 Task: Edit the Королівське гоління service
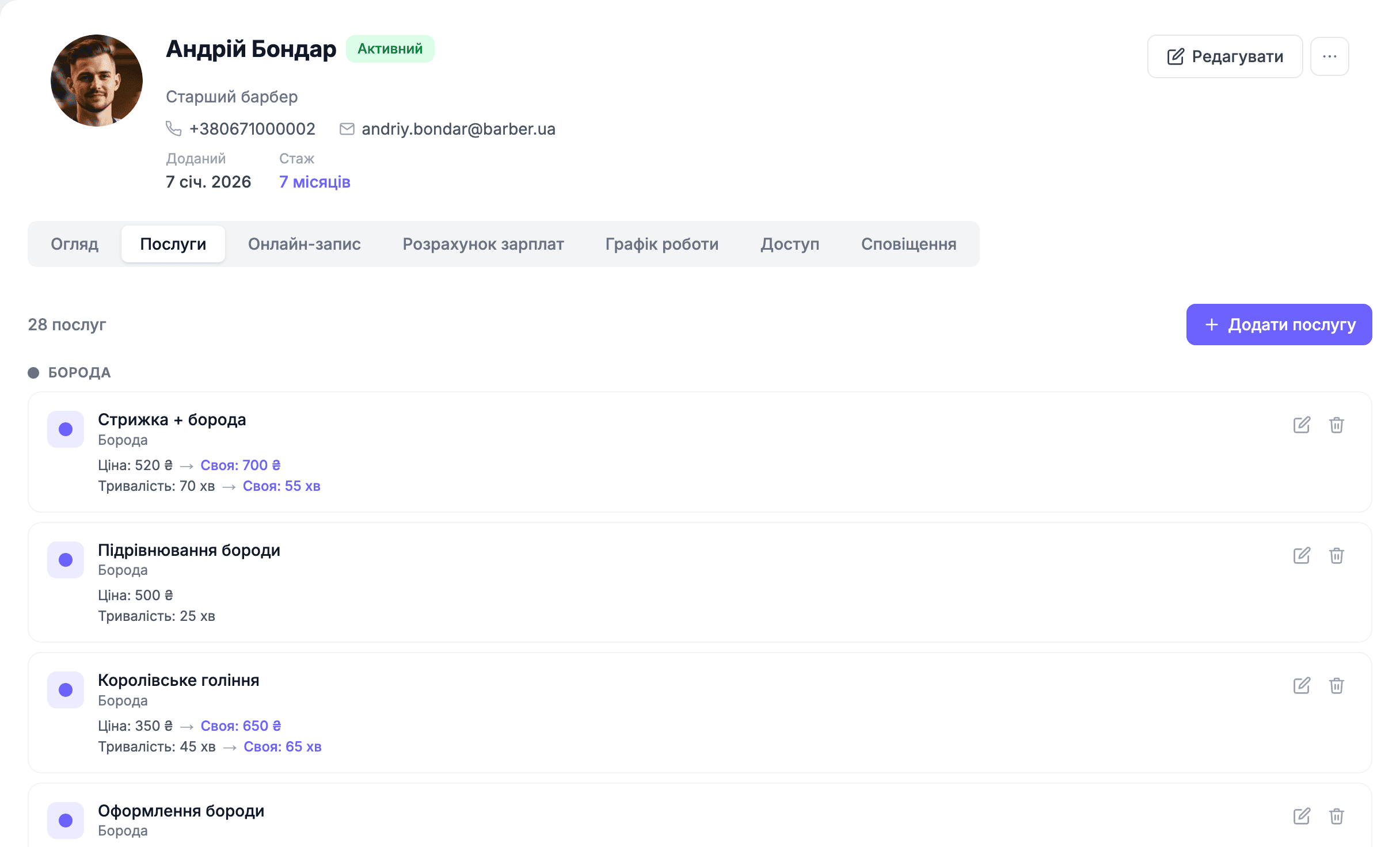[x=1302, y=686]
